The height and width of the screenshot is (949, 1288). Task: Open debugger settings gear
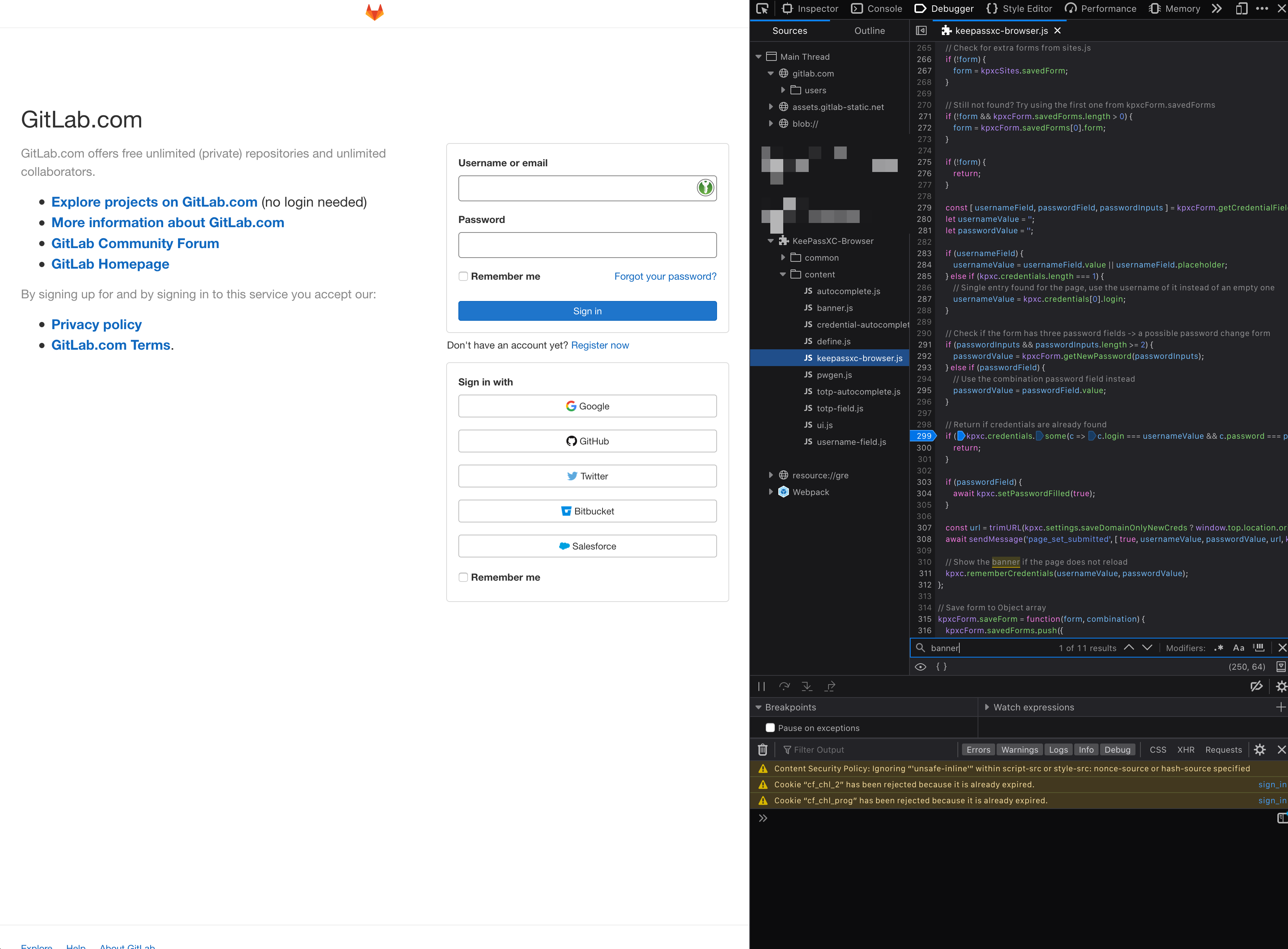[x=1282, y=686]
